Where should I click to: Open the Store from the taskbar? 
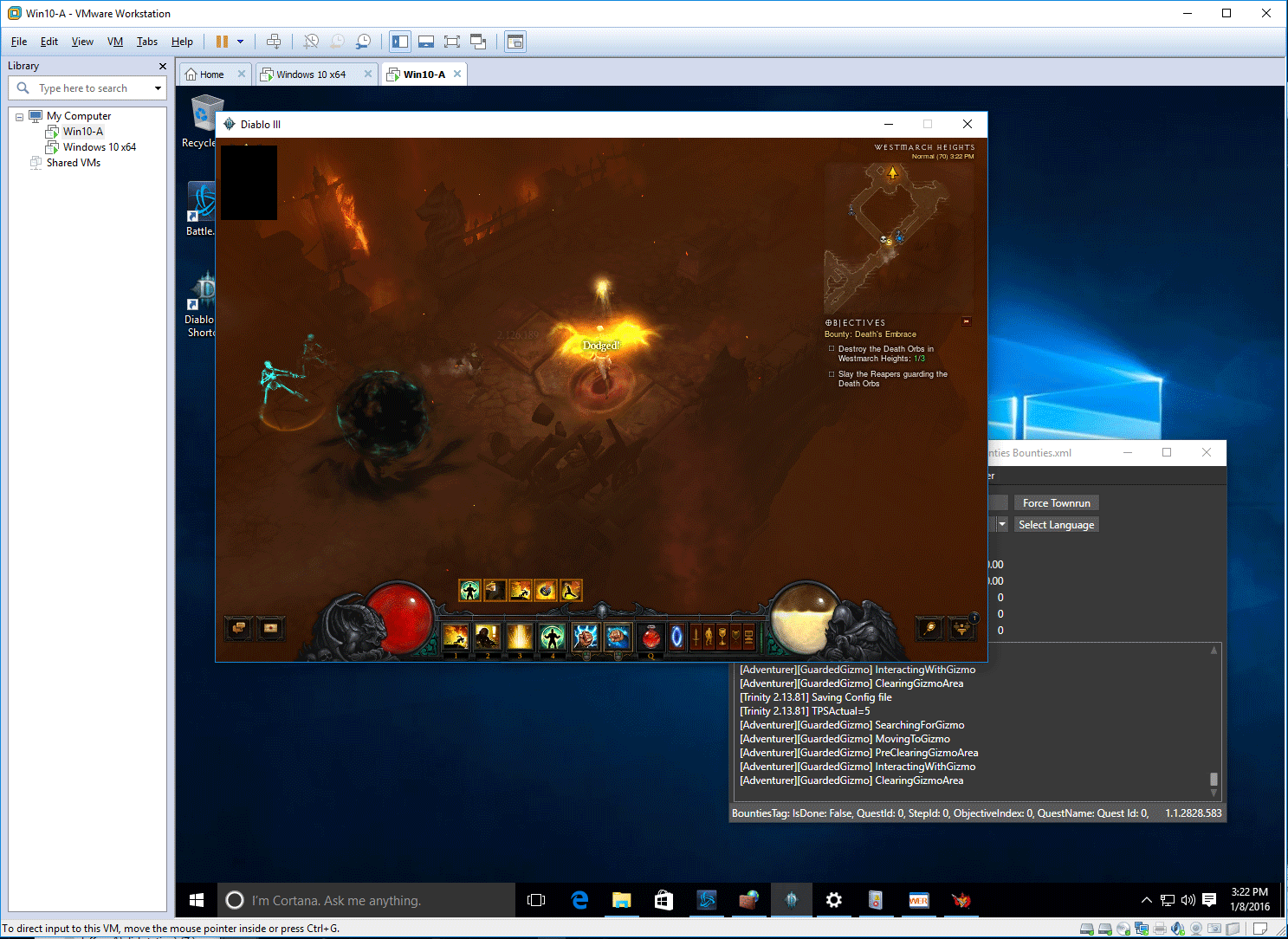tap(663, 901)
